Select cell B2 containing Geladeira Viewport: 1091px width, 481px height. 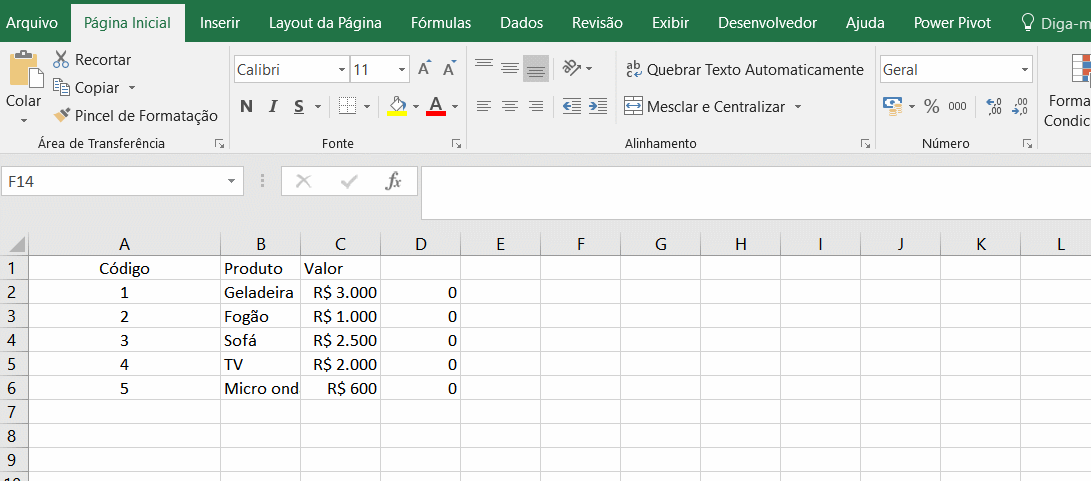[x=260, y=292]
